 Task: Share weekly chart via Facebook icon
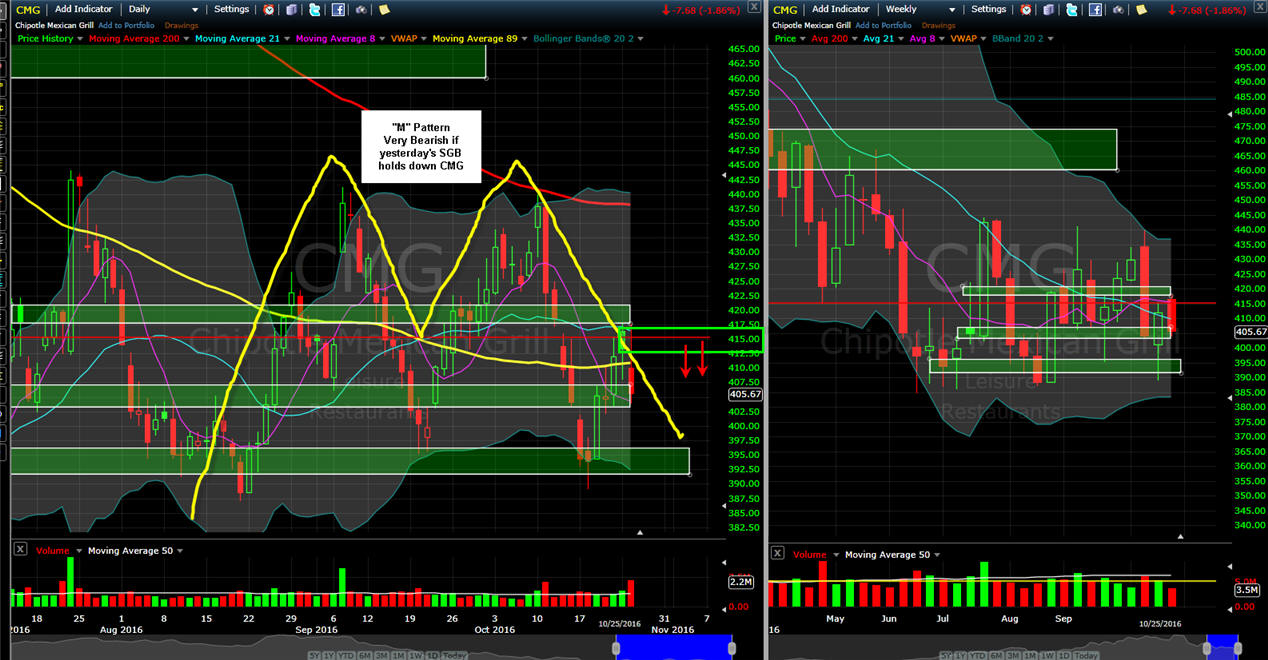(x=1095, y=10)
